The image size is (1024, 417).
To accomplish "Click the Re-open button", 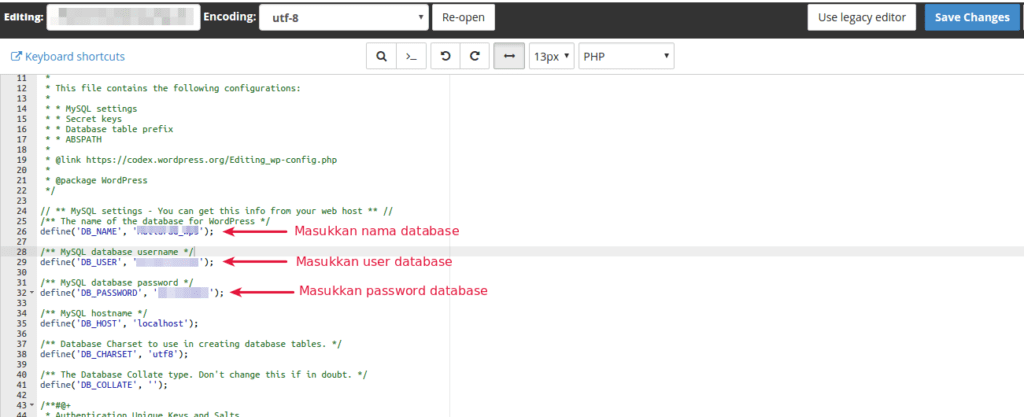I will pos(463,17).
